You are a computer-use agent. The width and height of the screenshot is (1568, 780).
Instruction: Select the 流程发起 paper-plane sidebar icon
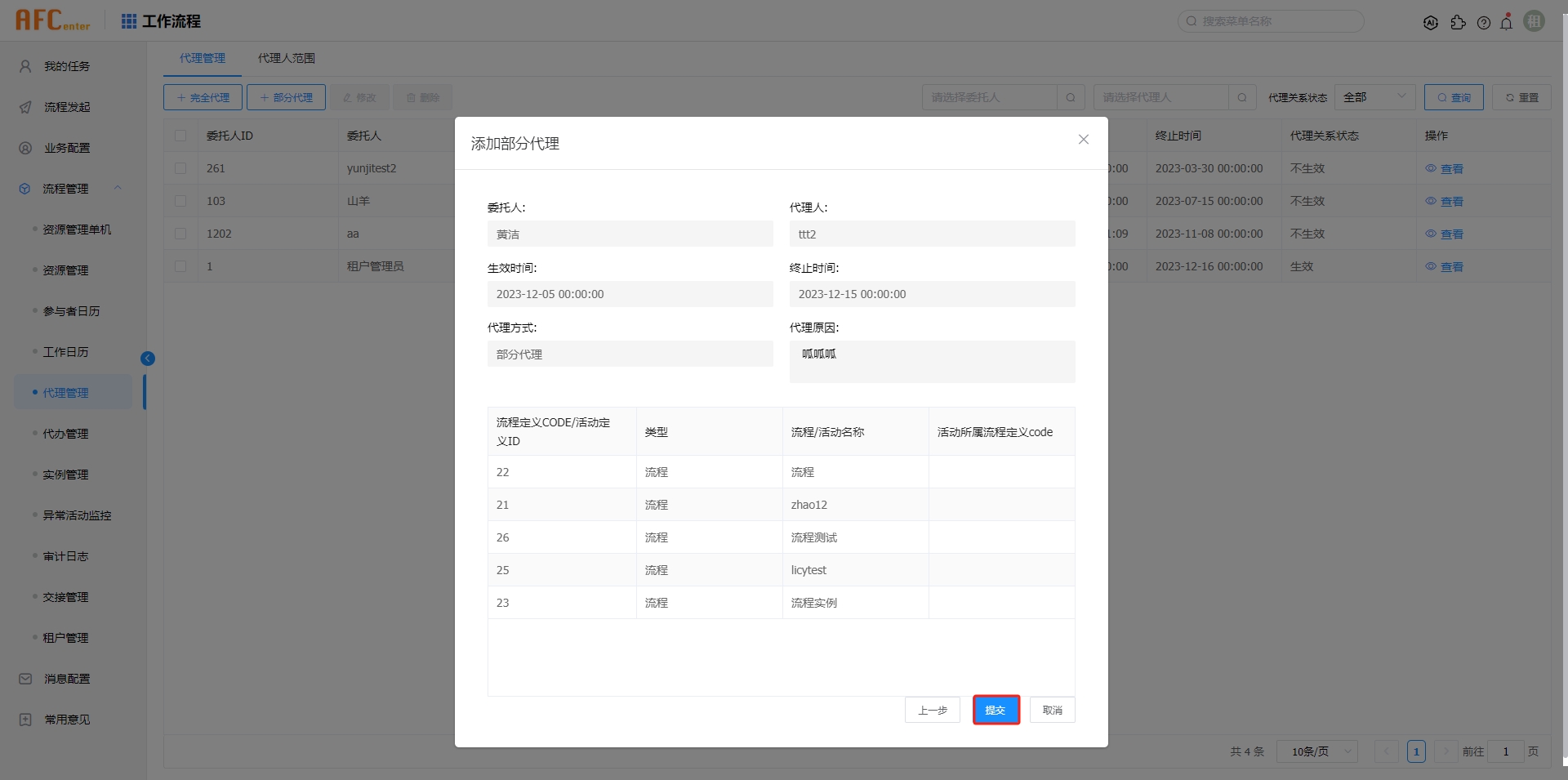(x=24, y=106)
